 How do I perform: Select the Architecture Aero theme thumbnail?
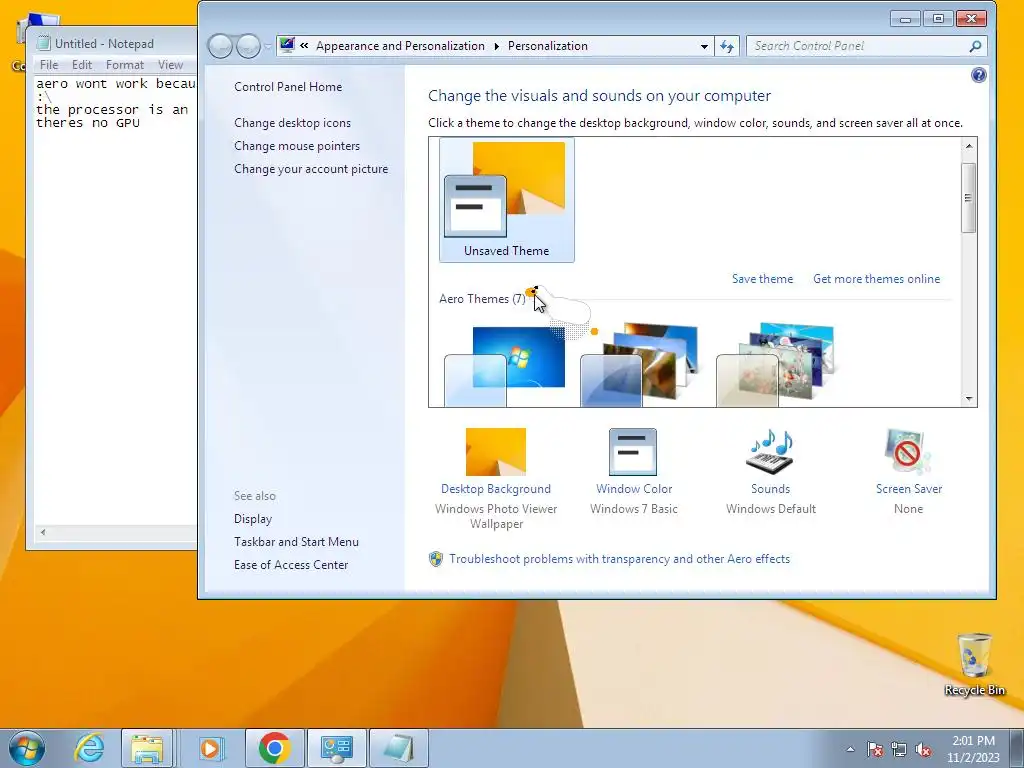coord(640,366)
